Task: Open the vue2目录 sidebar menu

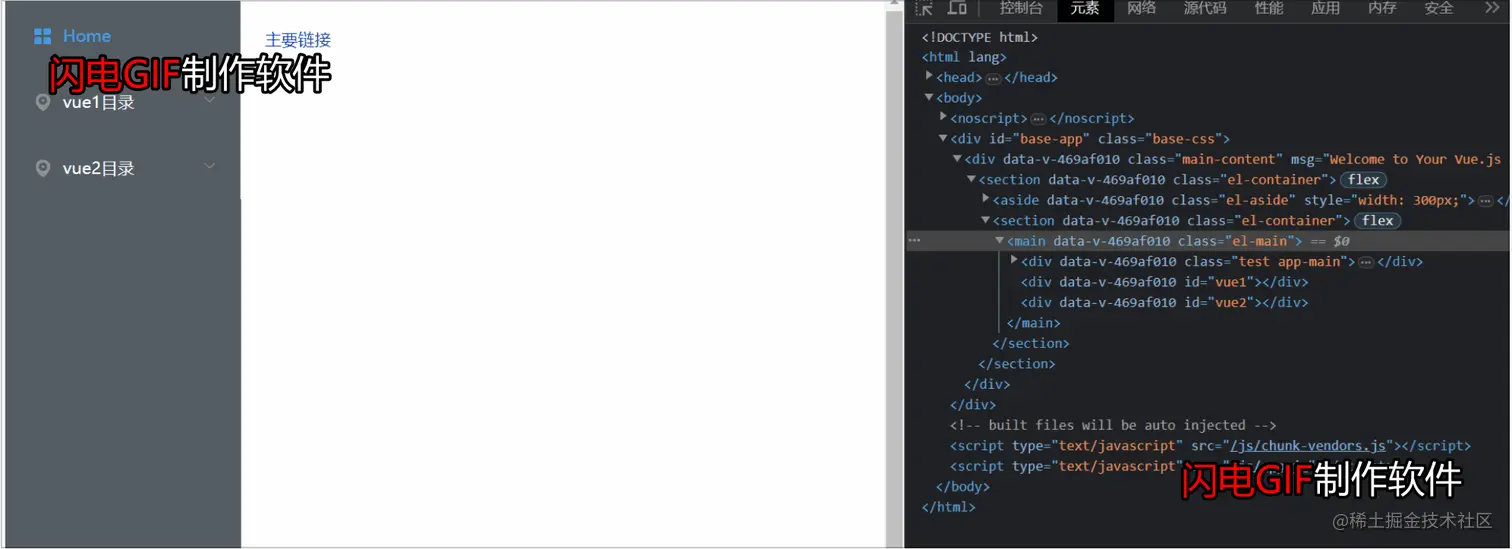Action: pos(121,168)
